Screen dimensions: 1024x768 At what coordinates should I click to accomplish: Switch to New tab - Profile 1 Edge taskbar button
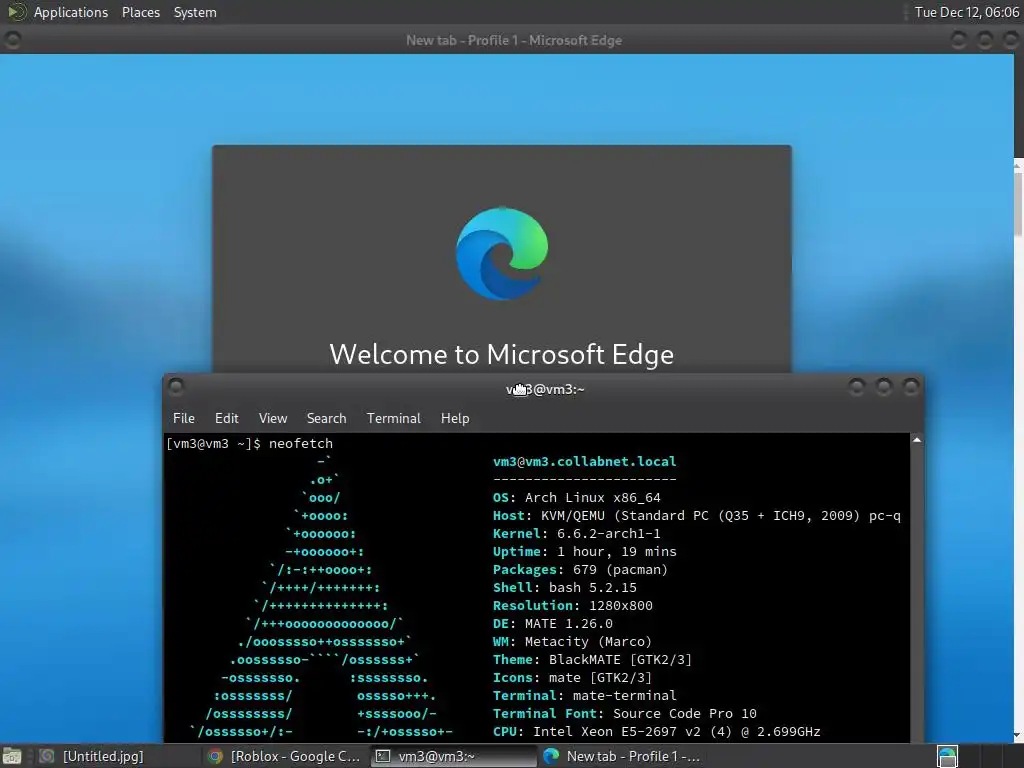[622, 756]
